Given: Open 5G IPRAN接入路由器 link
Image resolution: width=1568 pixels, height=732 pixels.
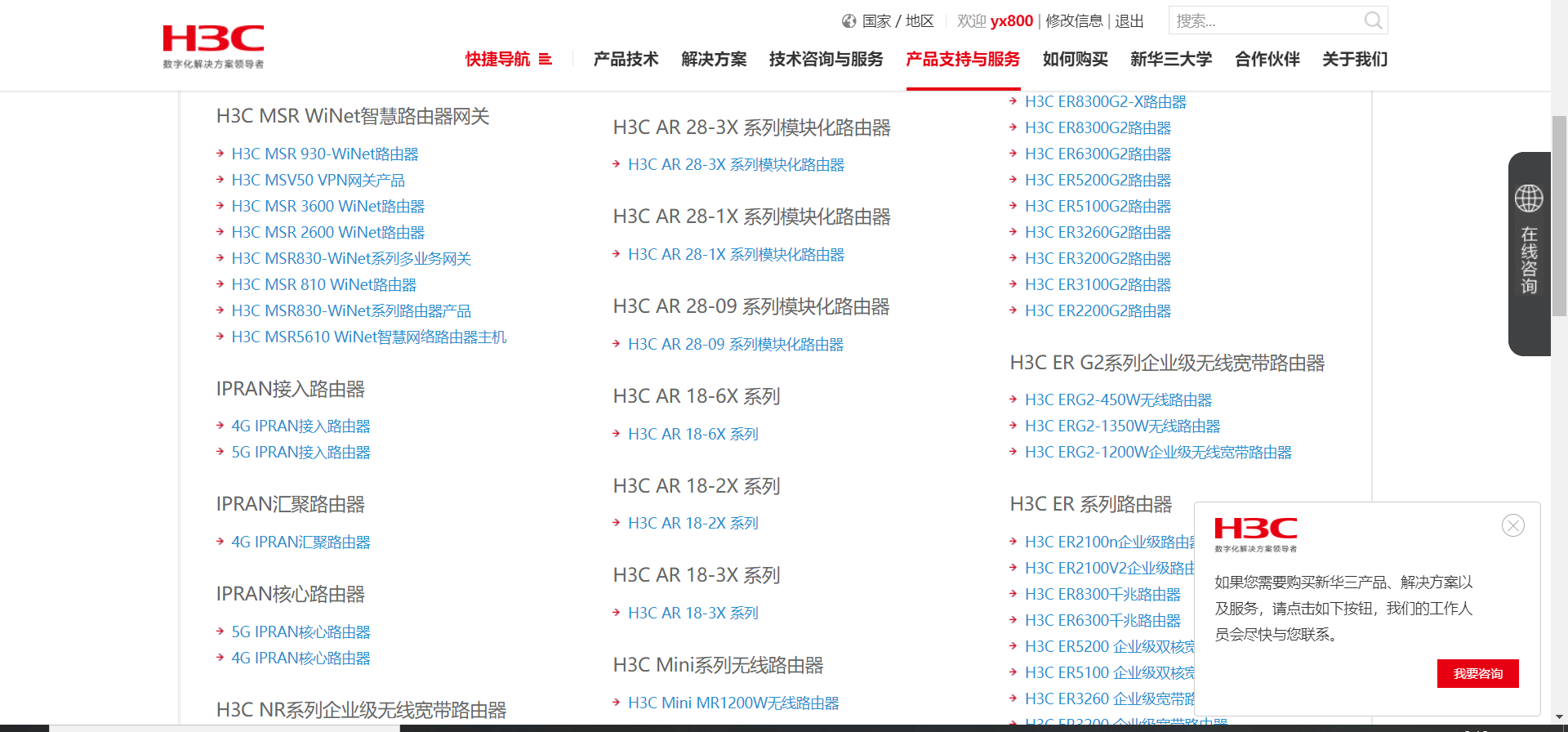Looking at the screenshot, I should click(301, 452).
